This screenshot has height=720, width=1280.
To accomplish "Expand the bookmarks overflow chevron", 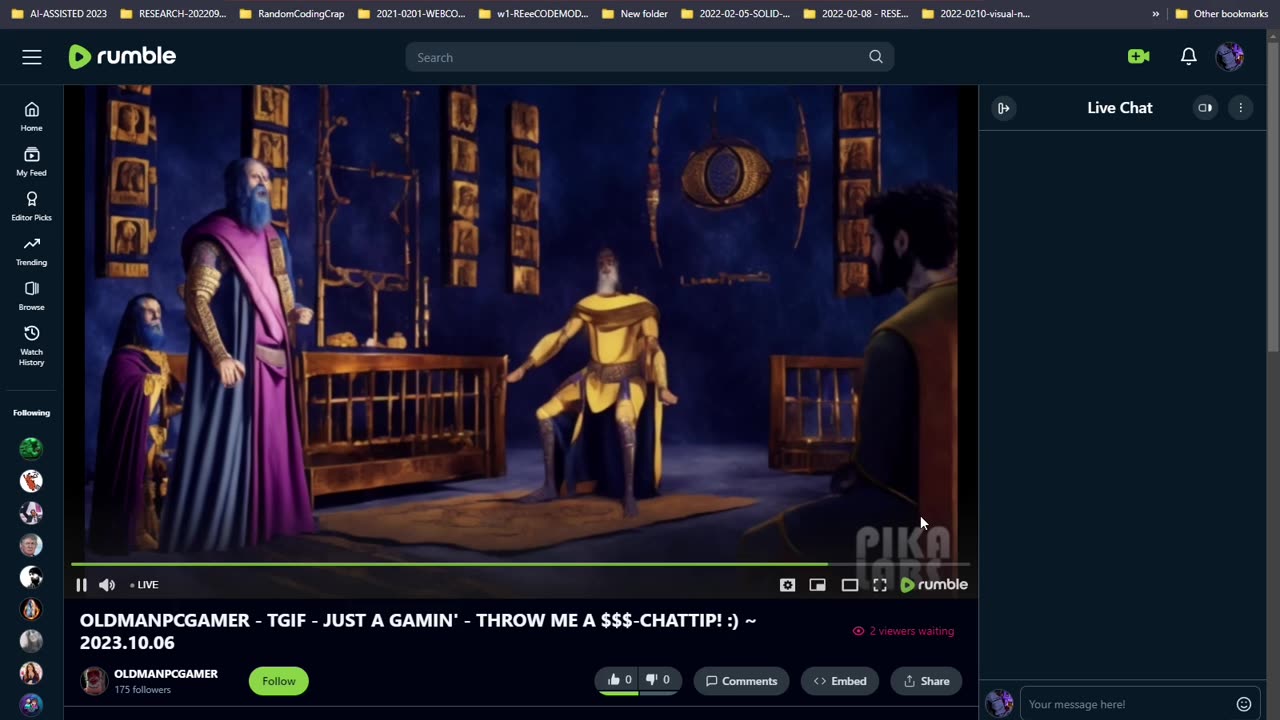I will [1156, 14].
